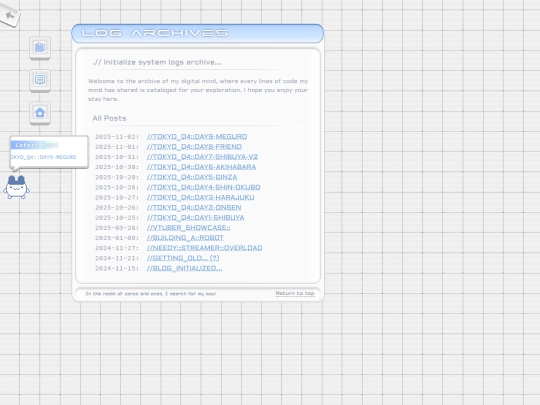Screen dimensions: 540x405
Task: Click the back arrow icon
Action: 10,15
